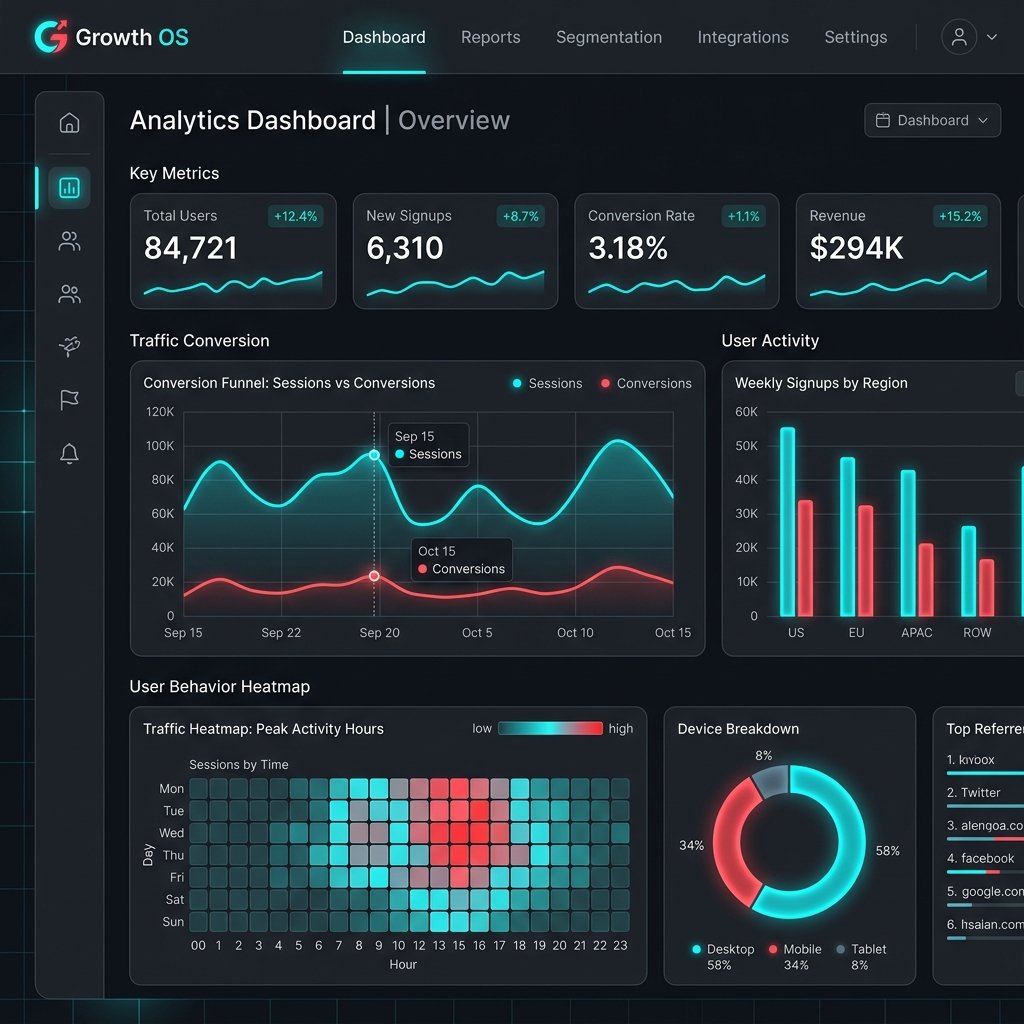
Task: Click the ROW cyan bar
Action: click(x=968, y=571)
